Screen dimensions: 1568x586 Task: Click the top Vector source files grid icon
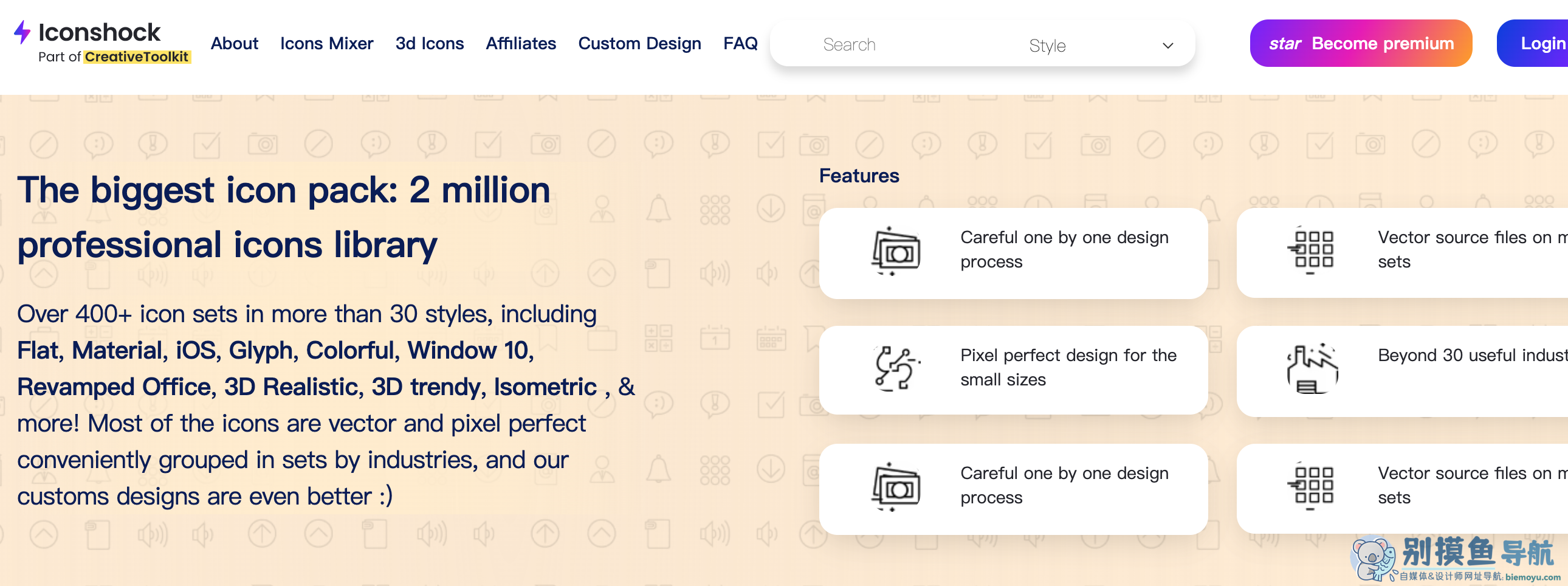point(1312,250)
